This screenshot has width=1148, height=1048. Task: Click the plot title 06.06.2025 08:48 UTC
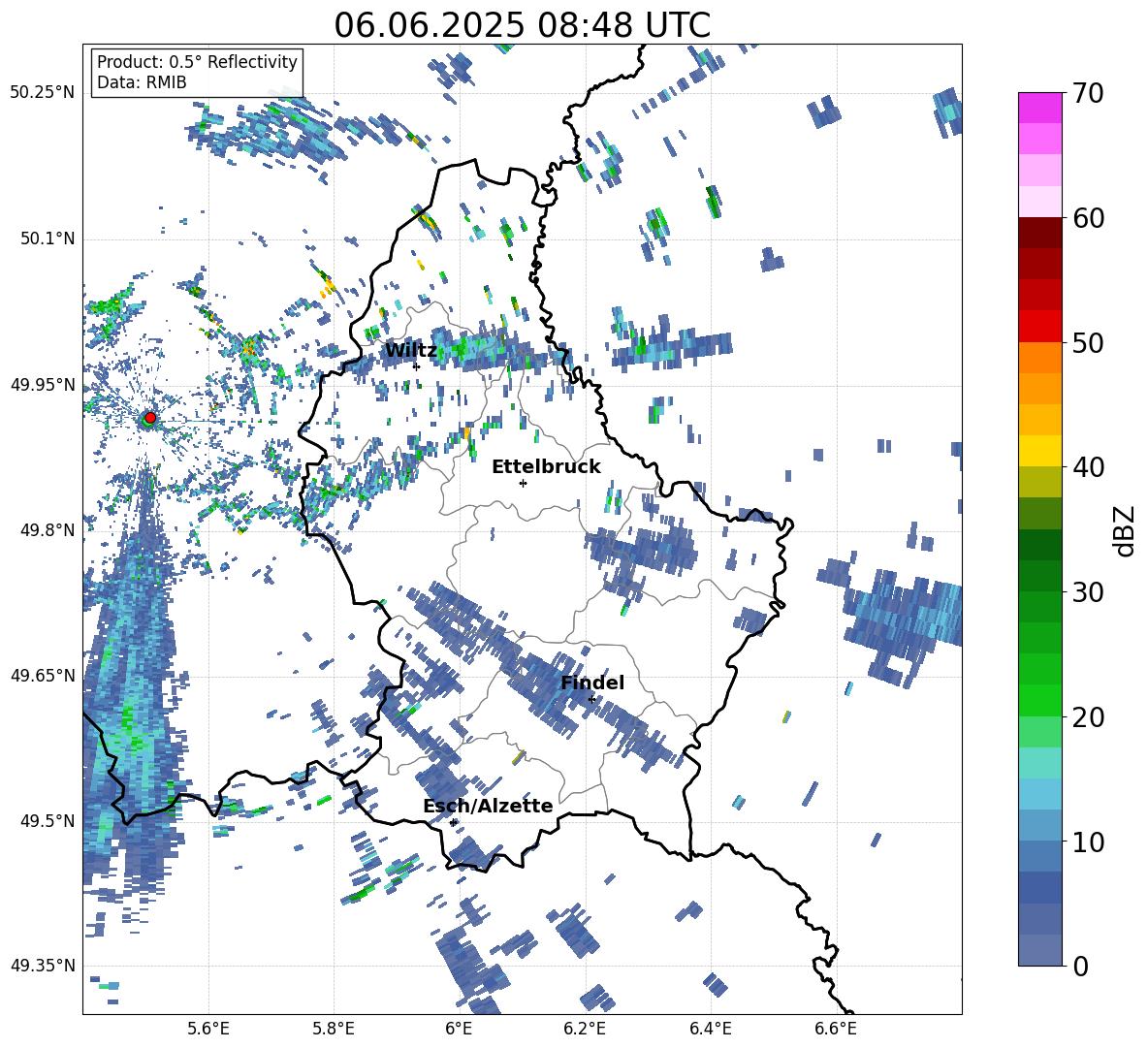tap(522, 25)
